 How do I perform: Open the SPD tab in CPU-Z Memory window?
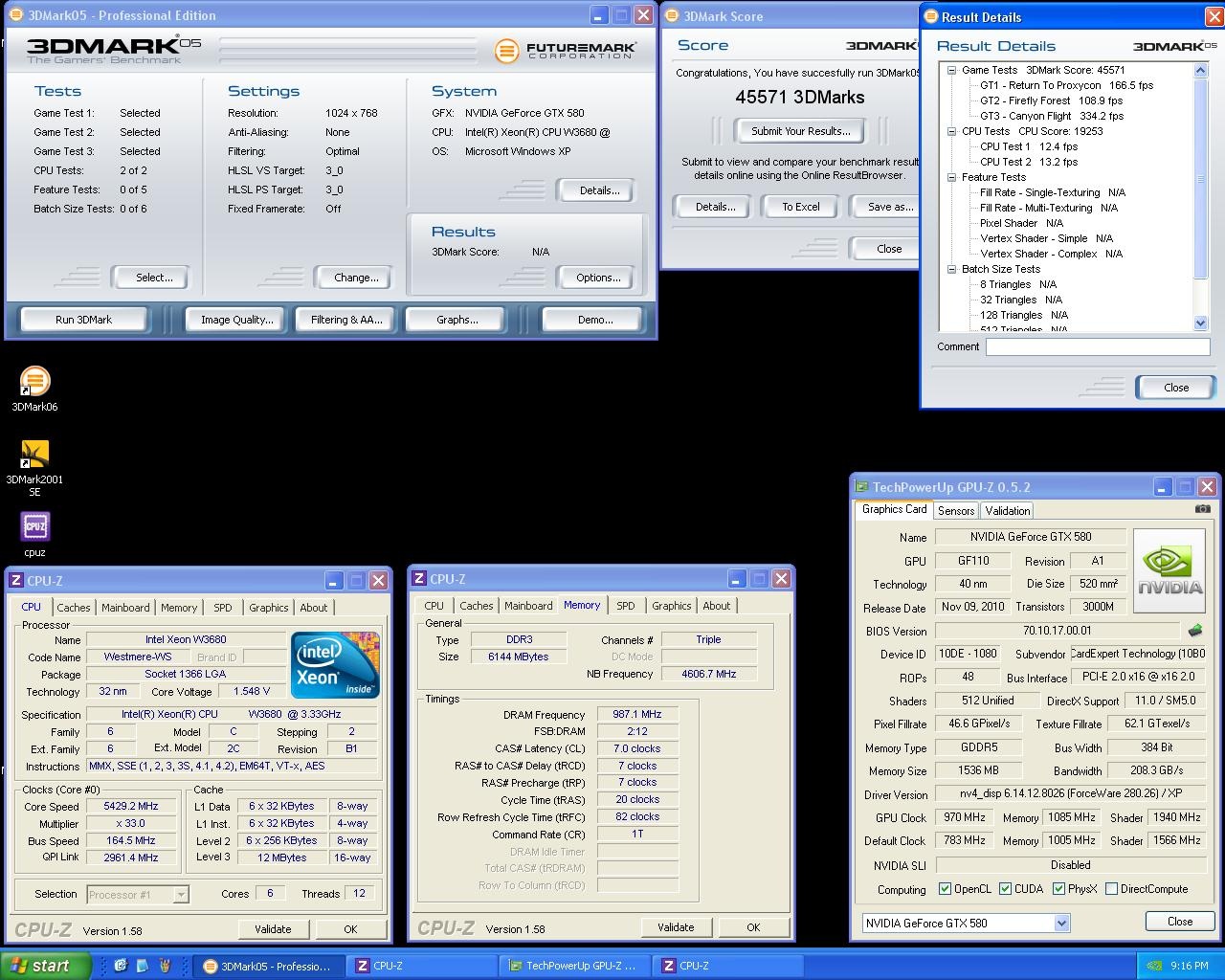click(x=626, y=606)
